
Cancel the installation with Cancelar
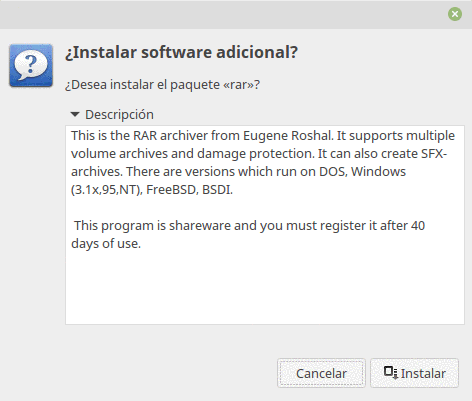321,373
